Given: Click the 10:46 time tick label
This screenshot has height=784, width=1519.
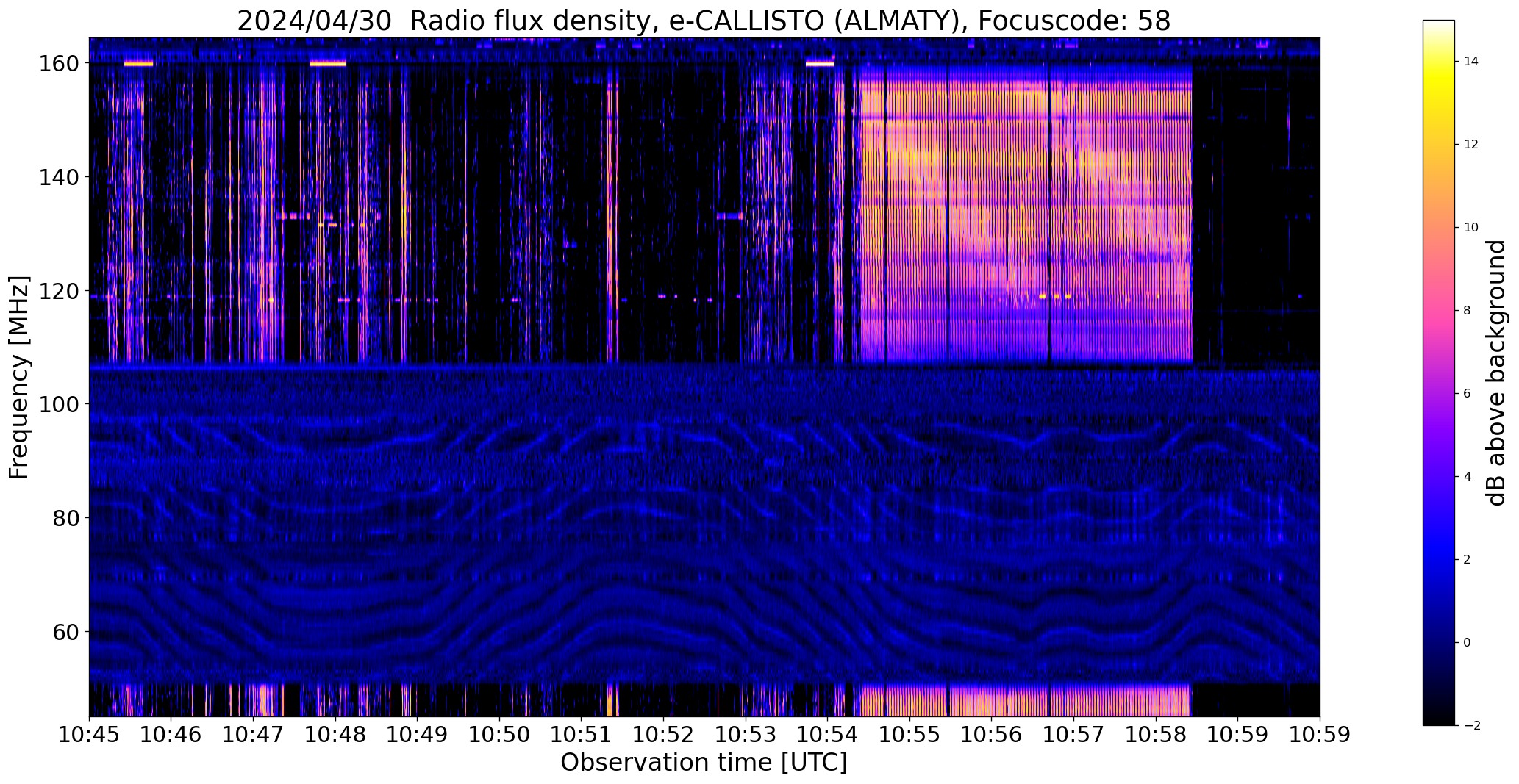Looking at the screenshot, I should coord(171,734).
